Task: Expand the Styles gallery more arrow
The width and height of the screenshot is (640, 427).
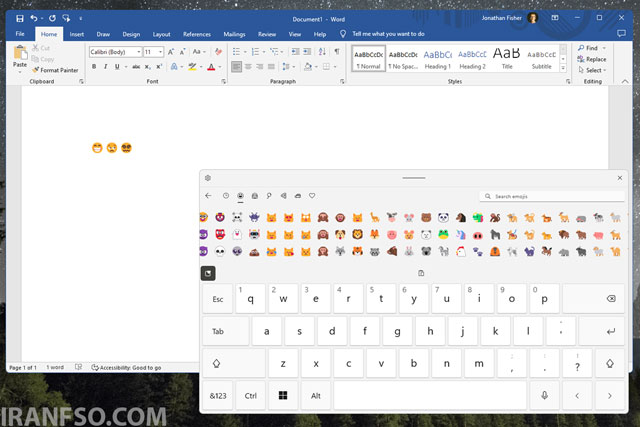Action: point(563,69)
